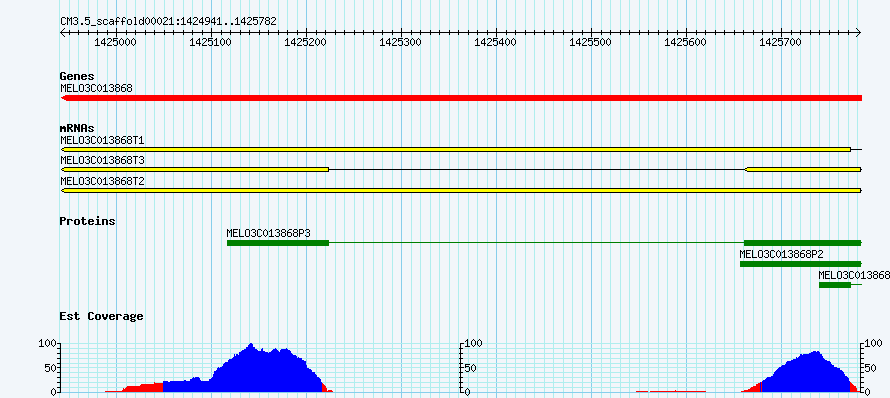Click the Proteins track title

87,221
